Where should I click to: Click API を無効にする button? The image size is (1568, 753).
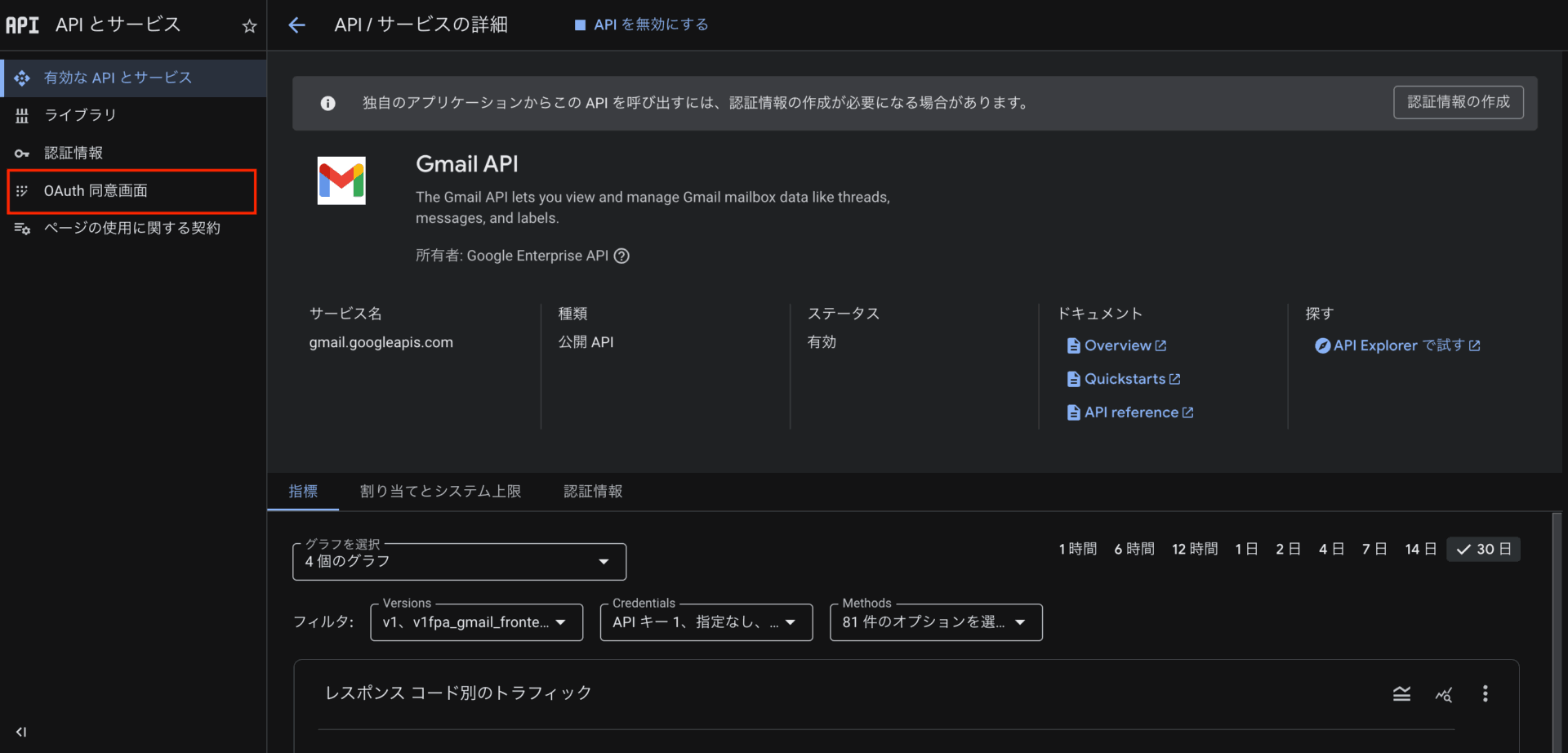point(642,25)
